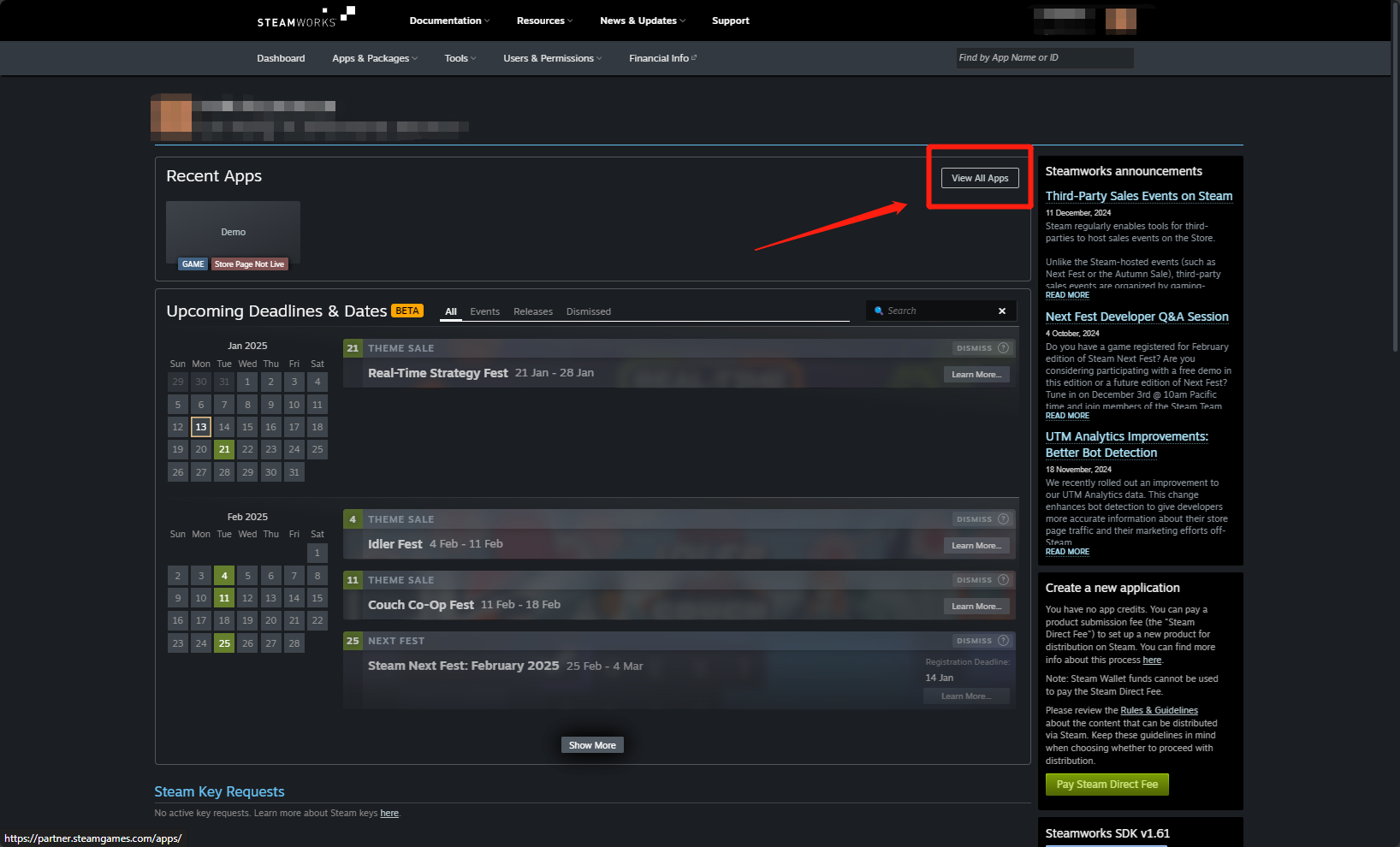Click the user avatar in top bar

pos(1120,20)
